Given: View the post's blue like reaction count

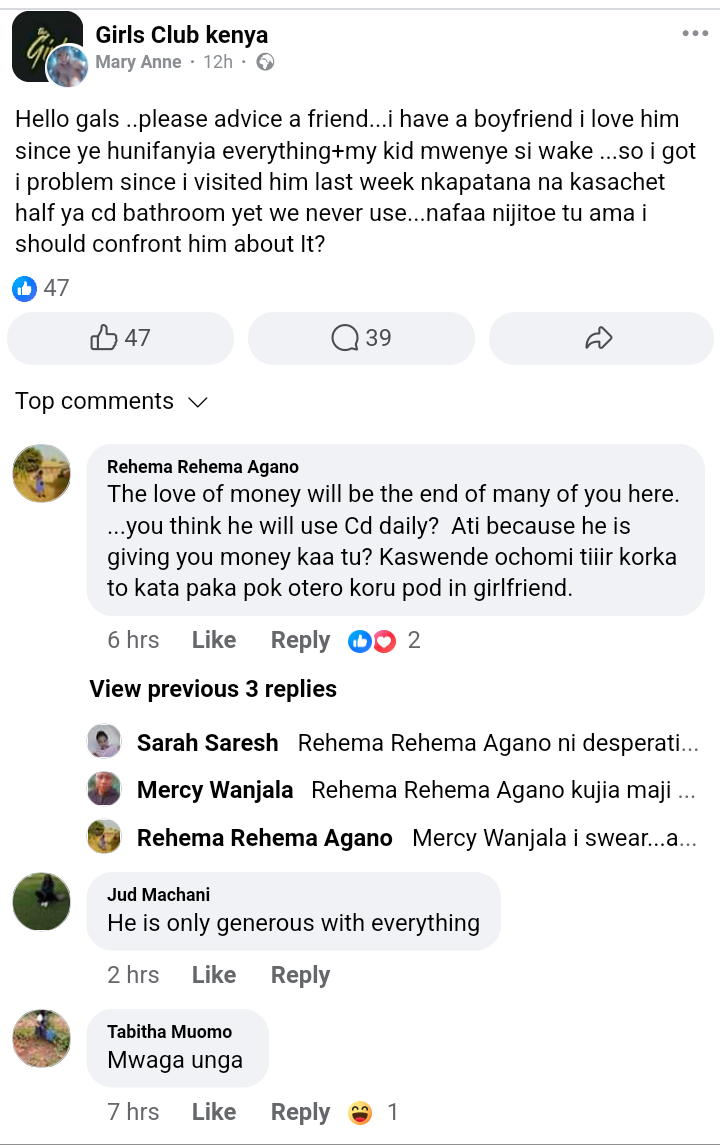Looking at the screenshot, I should (x=41, y=288).
